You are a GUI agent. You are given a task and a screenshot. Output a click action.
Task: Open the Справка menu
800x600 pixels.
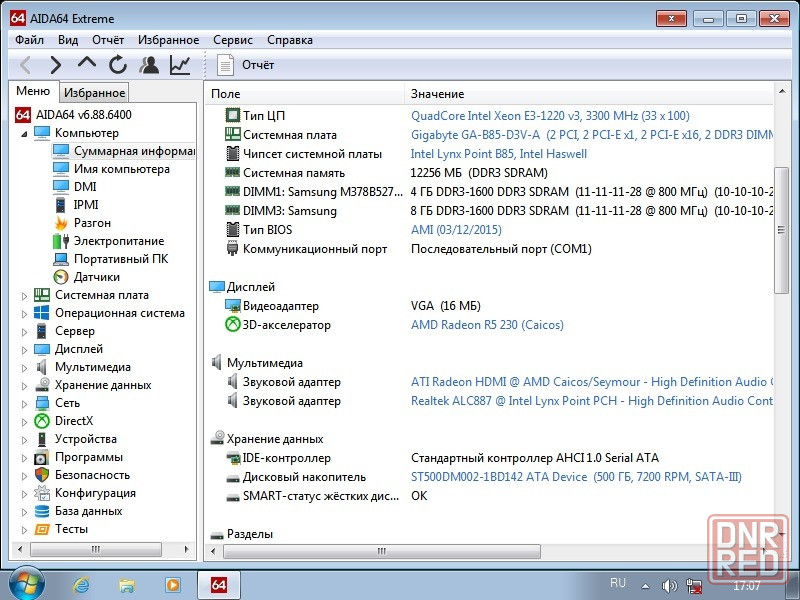point(290,40)
